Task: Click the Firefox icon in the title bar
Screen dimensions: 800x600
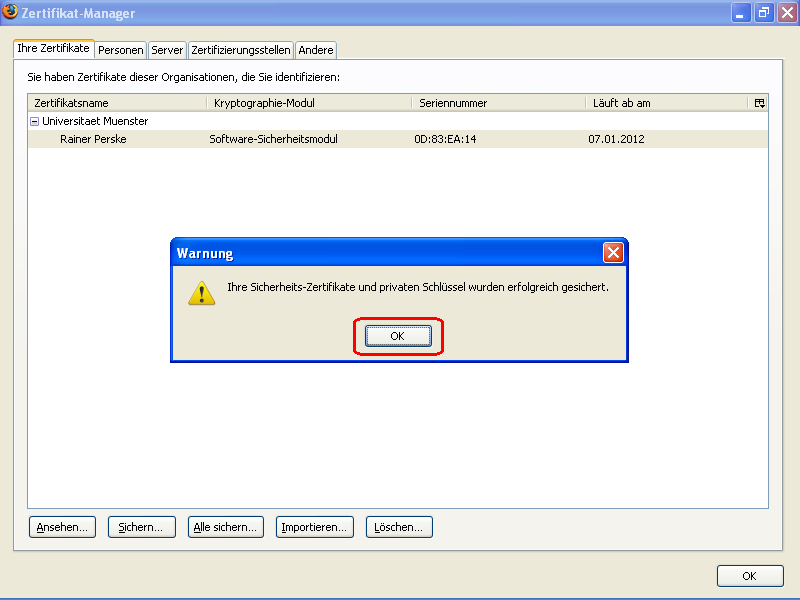Action: (12, 12)
